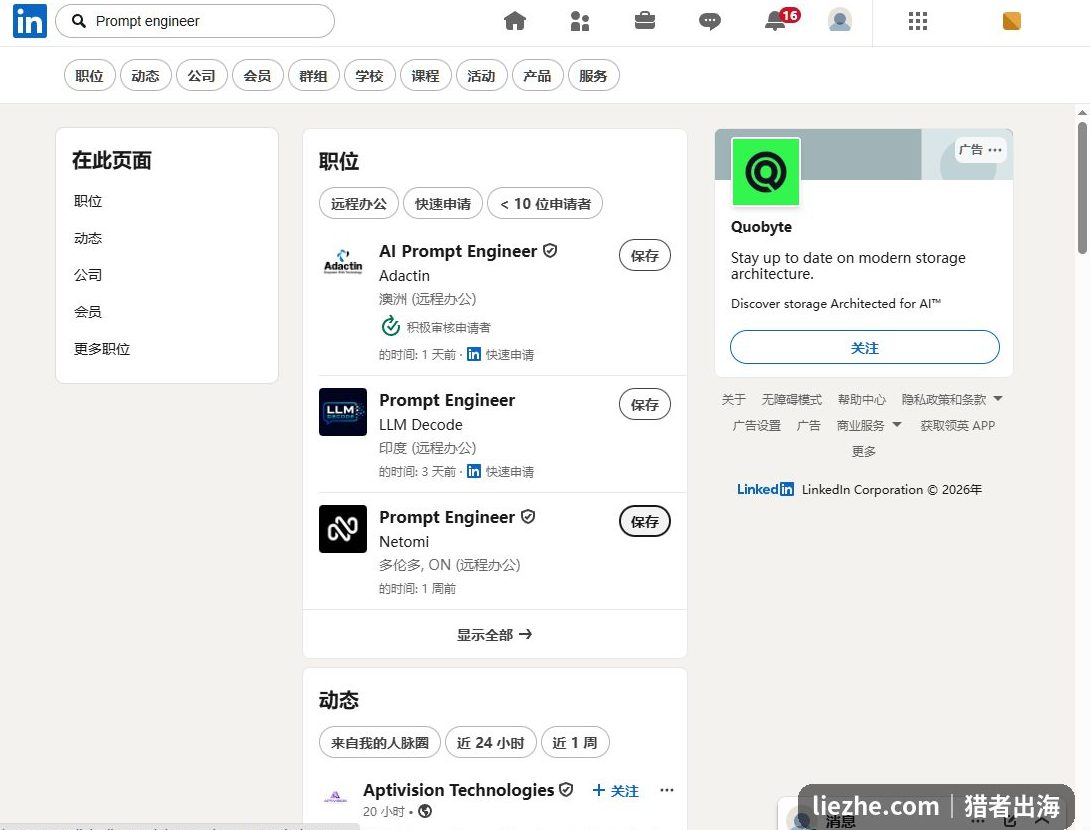
Task: Toggle the 近 24 小时 filter chip
Action: [x=491, y=742]
